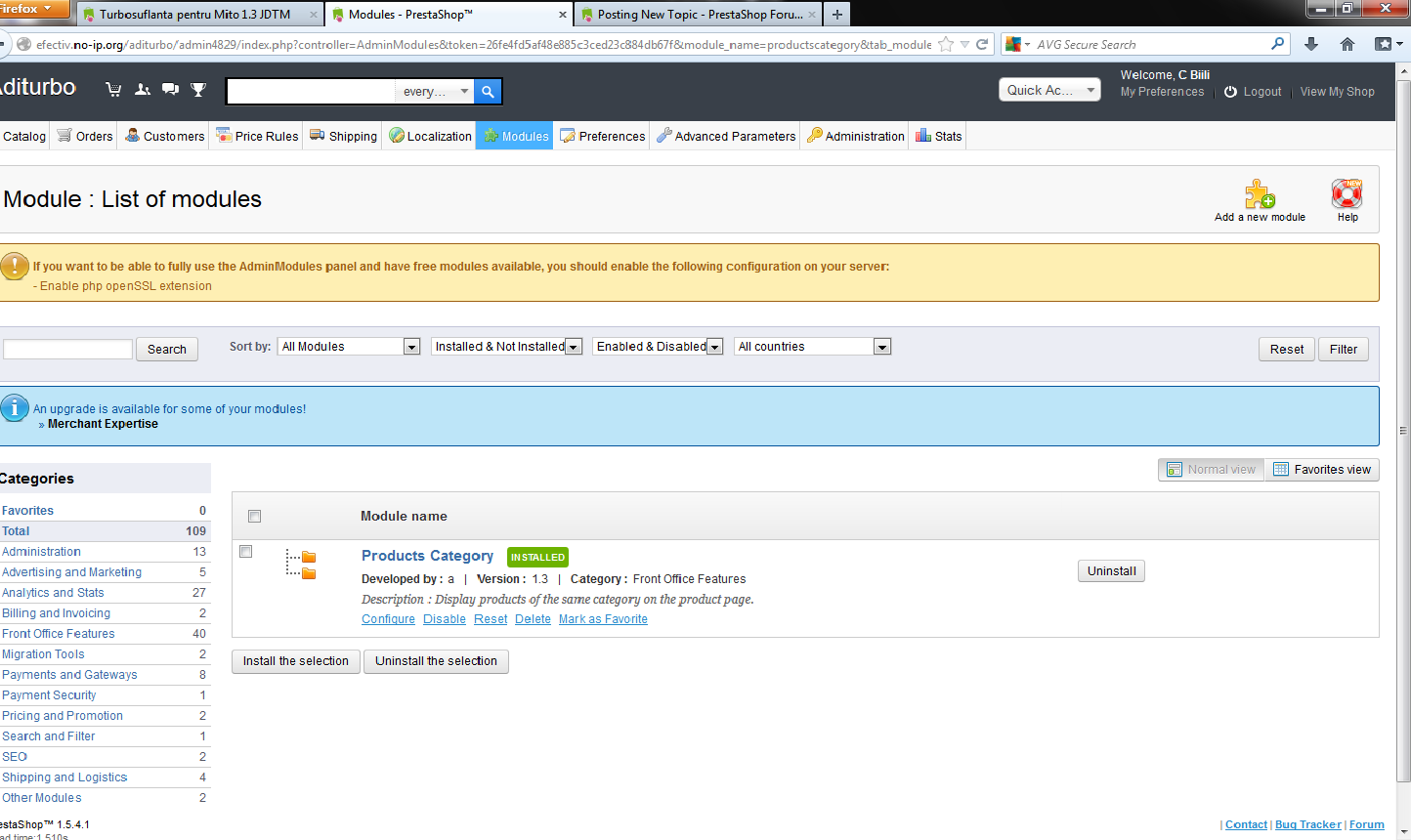Open the Enabled & Disabled dropdown
This screenshot has height=840, width=1411.
pos(658,347)
